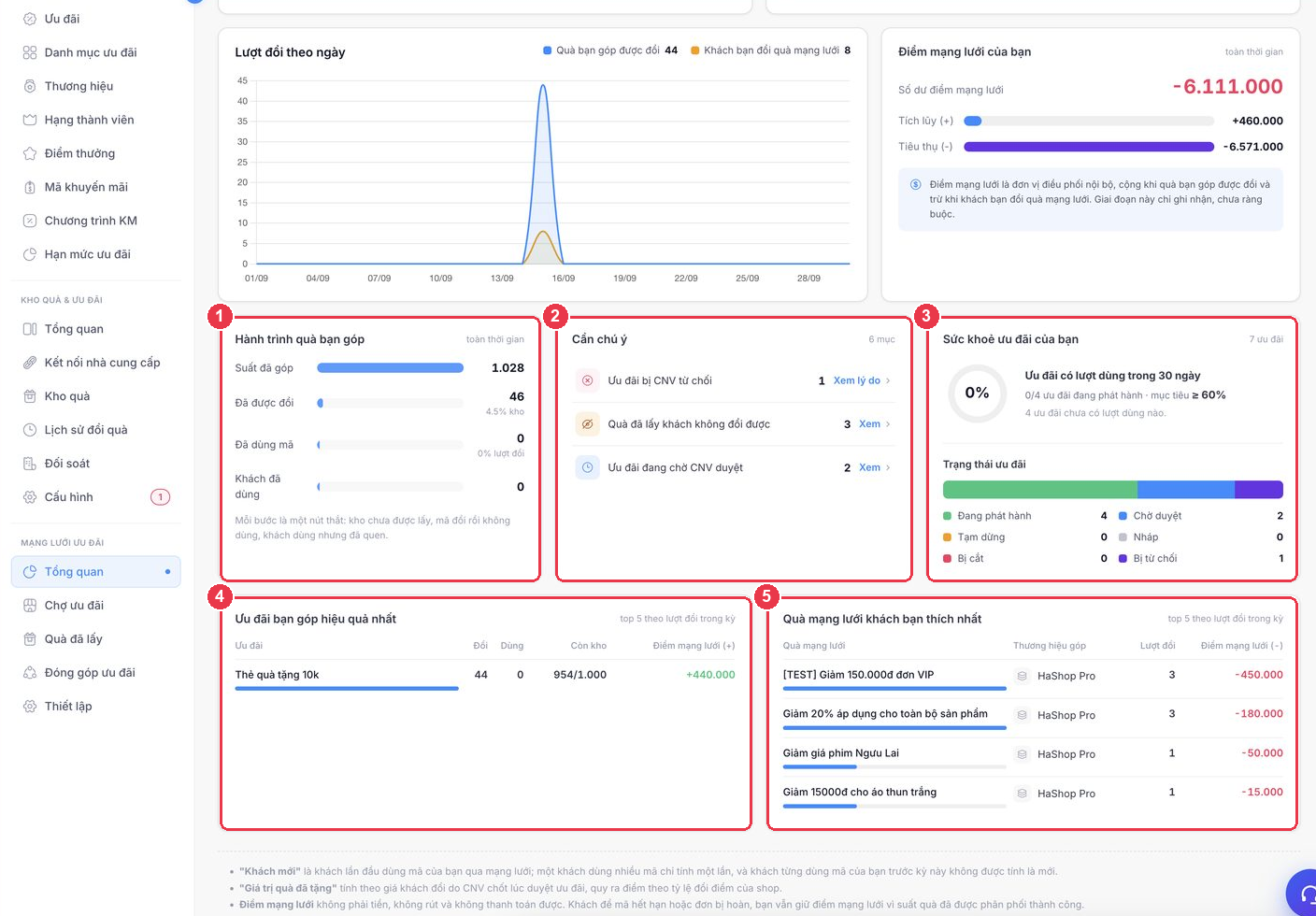Open Thẻ quà tặng 10k row
This screenshot has width=1316, height=916.
pos(484,675)
